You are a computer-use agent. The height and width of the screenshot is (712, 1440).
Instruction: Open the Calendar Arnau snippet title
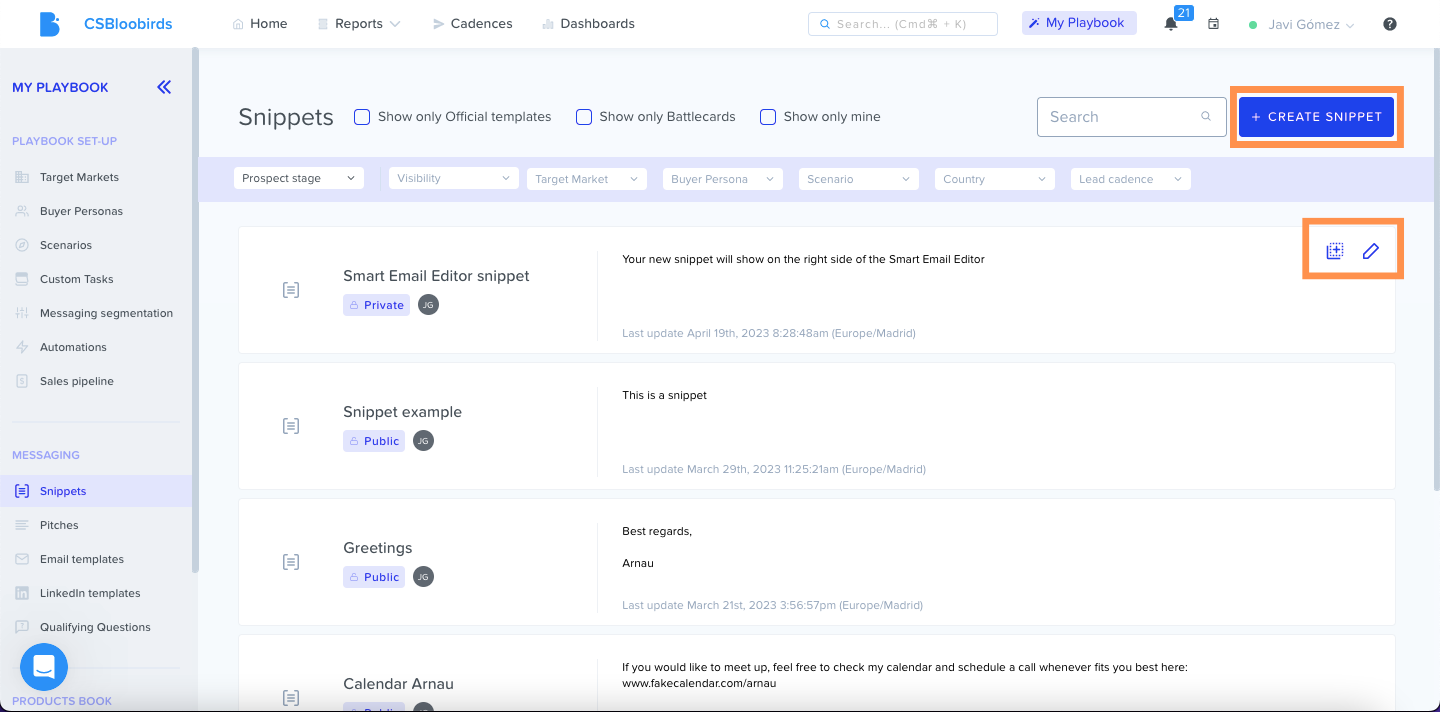point(398,684)
